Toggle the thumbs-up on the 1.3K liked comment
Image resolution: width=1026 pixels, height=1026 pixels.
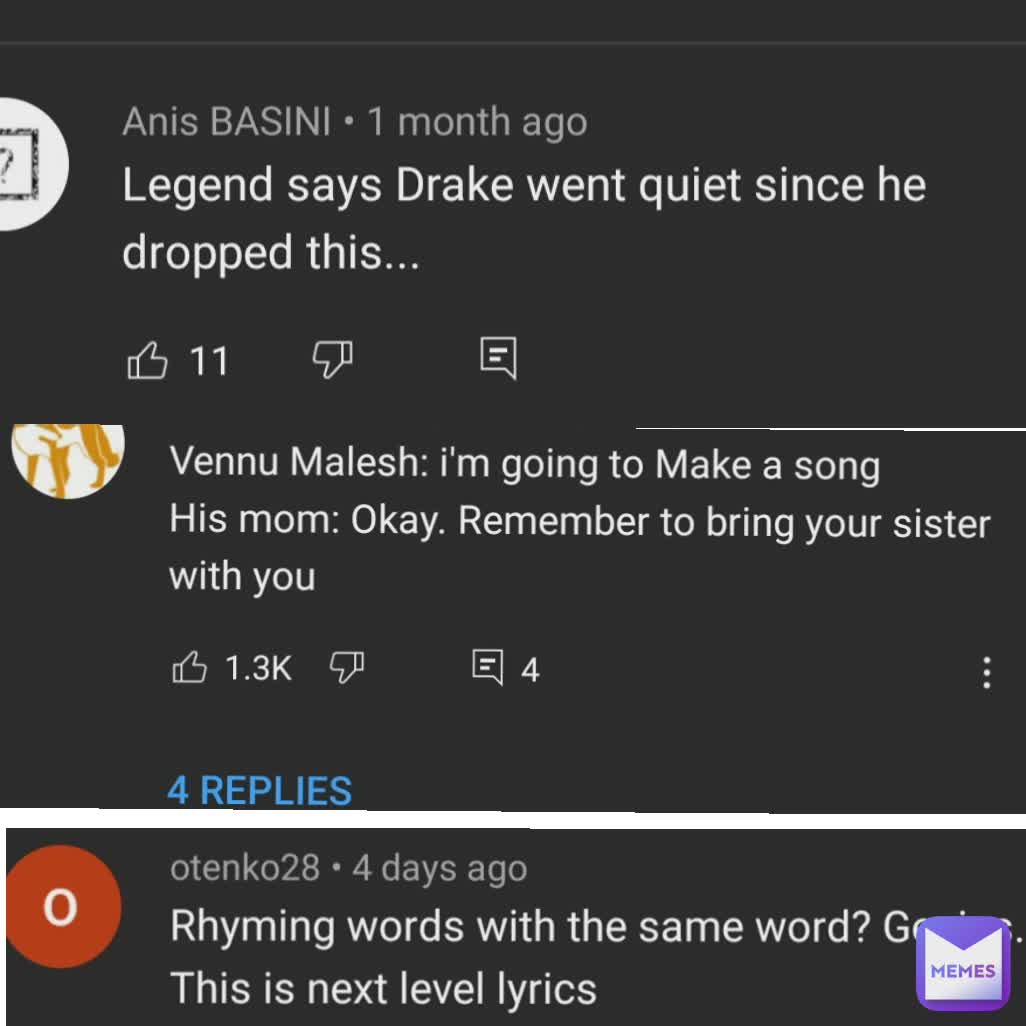(x=189, y=669)
